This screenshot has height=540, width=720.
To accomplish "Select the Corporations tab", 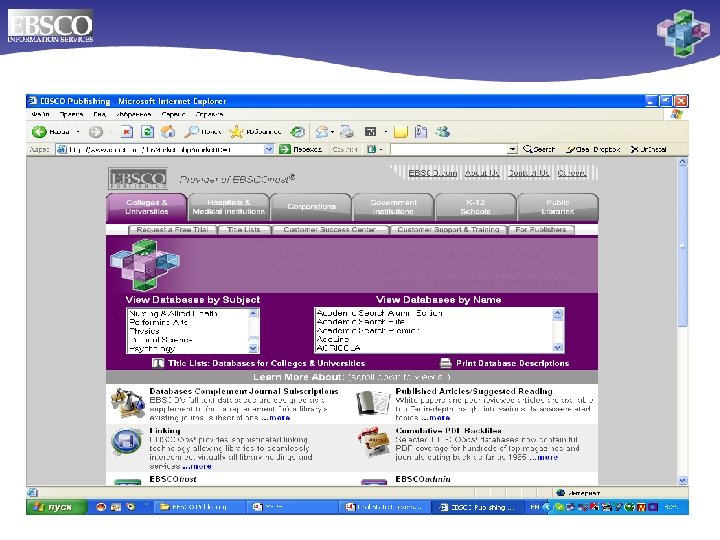I will pyautogui.click(x=311, y=207).
